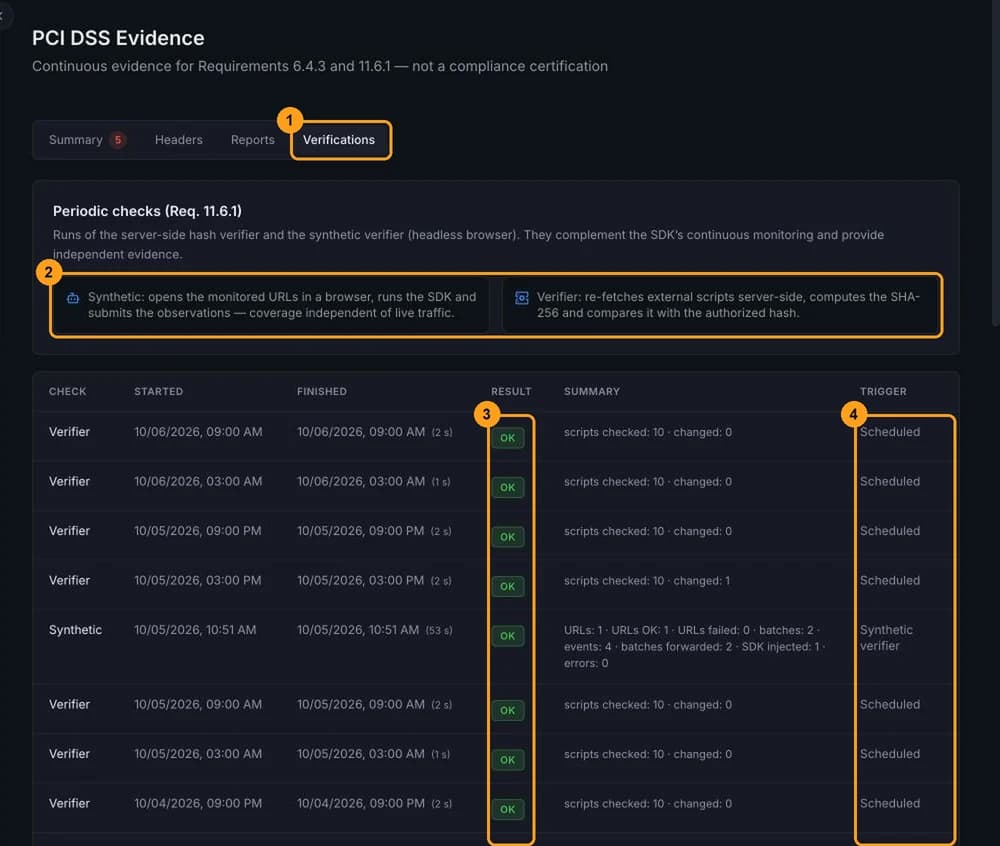Click summary 'scripts checked: 10 · changed: 1'

(647, 581)
